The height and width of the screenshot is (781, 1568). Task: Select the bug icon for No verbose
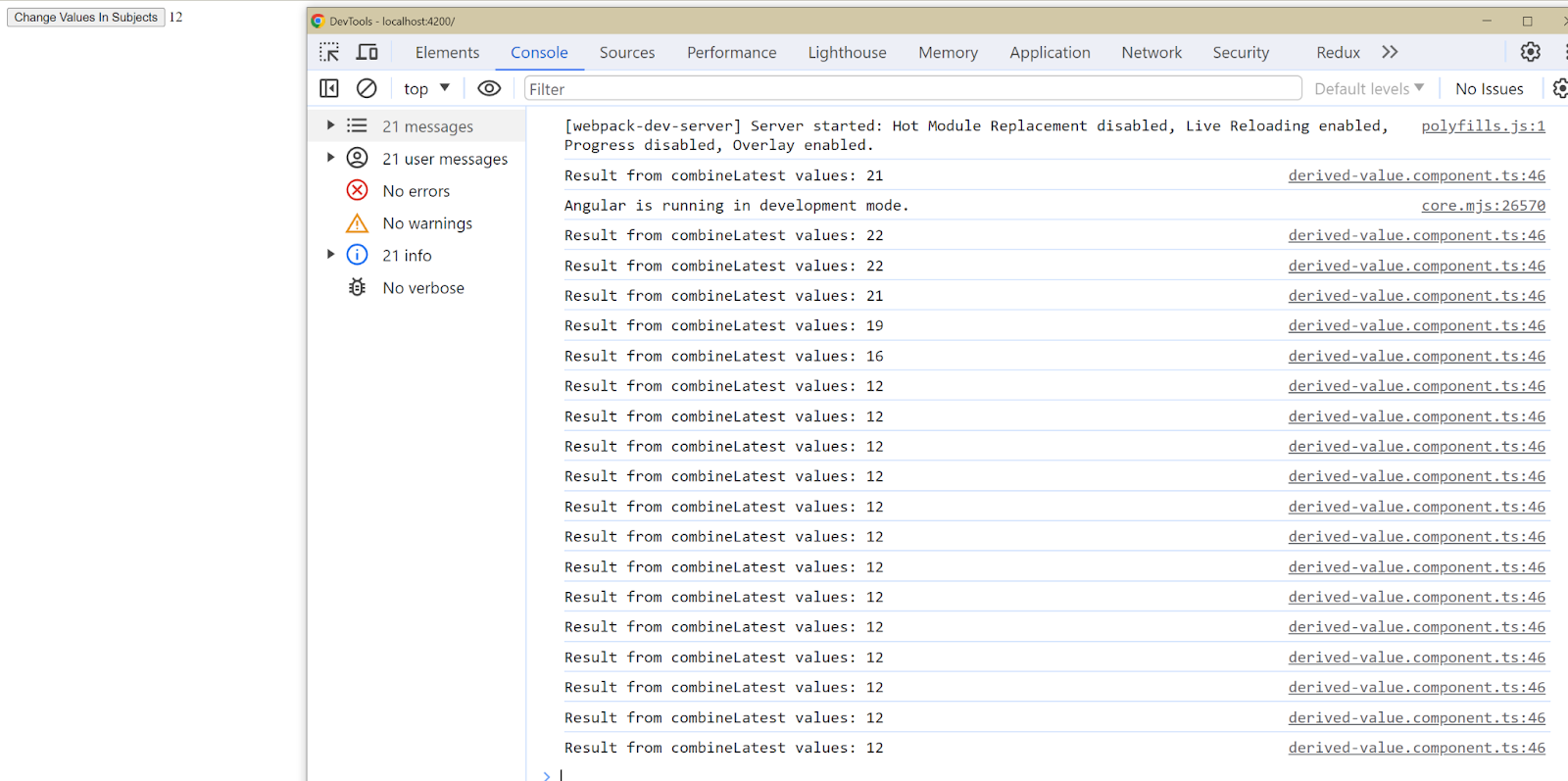point(358,287)
